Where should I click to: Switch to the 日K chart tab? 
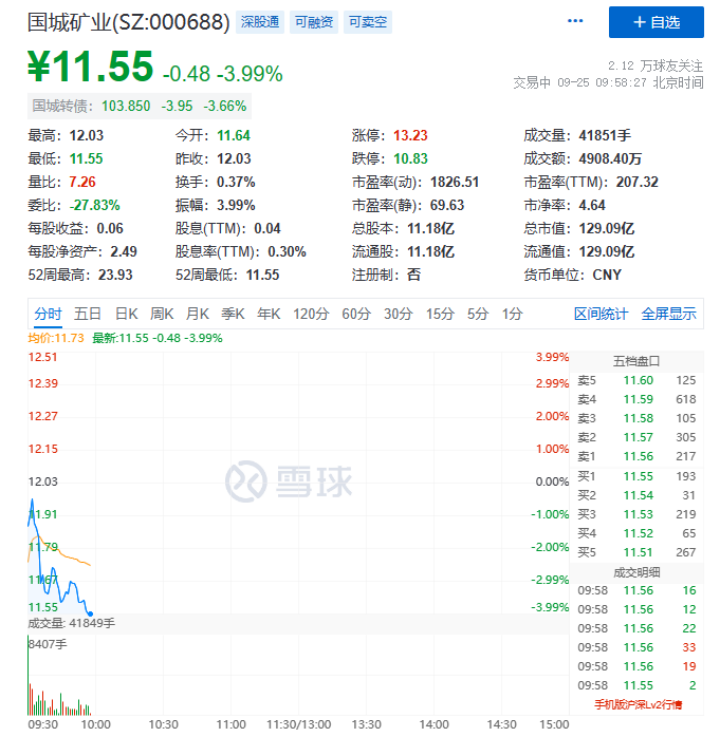pyautogui.click(x=126, y=314)
